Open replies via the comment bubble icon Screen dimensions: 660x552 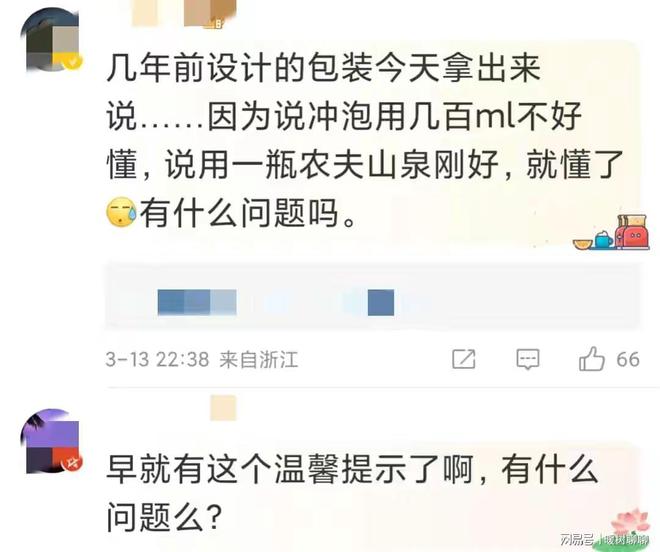(x=527, y=359)
